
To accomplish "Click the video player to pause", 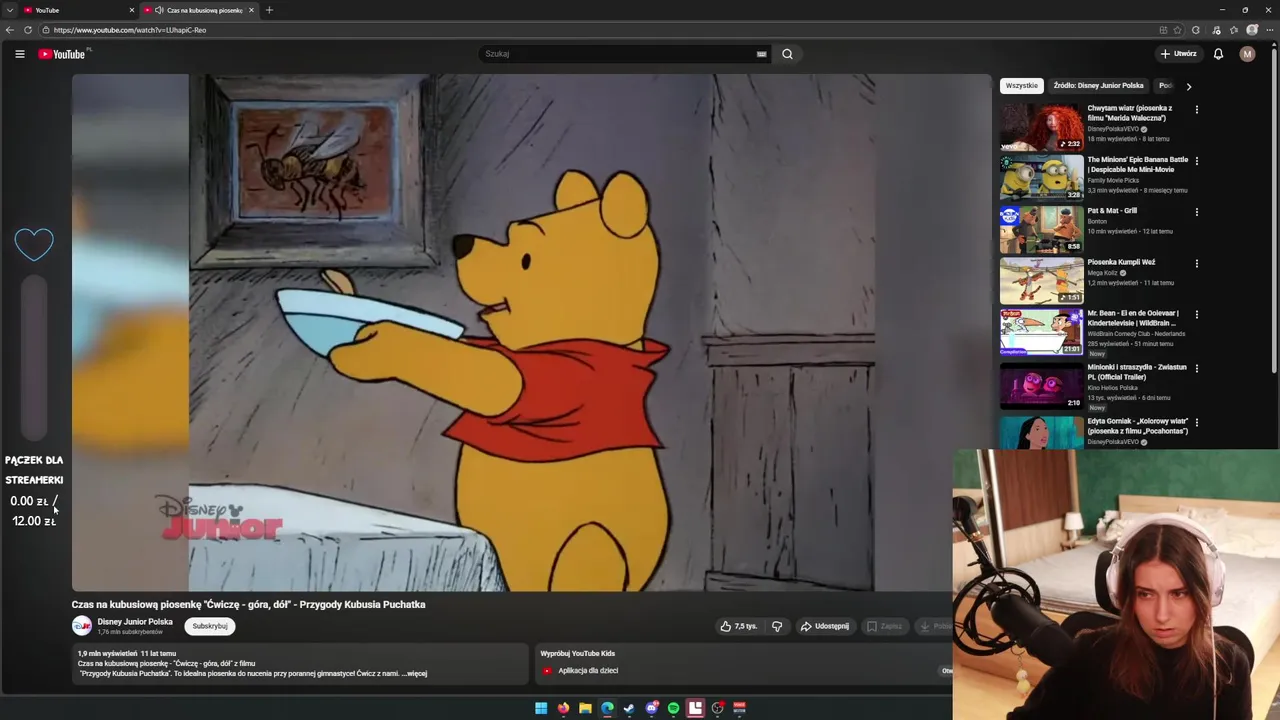I will click(x=531, y=332).
